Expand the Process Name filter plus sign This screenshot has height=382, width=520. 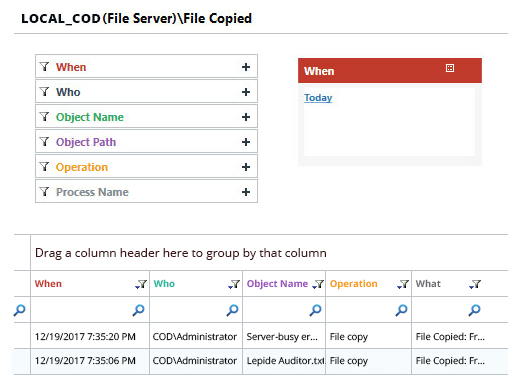[246, 192]
